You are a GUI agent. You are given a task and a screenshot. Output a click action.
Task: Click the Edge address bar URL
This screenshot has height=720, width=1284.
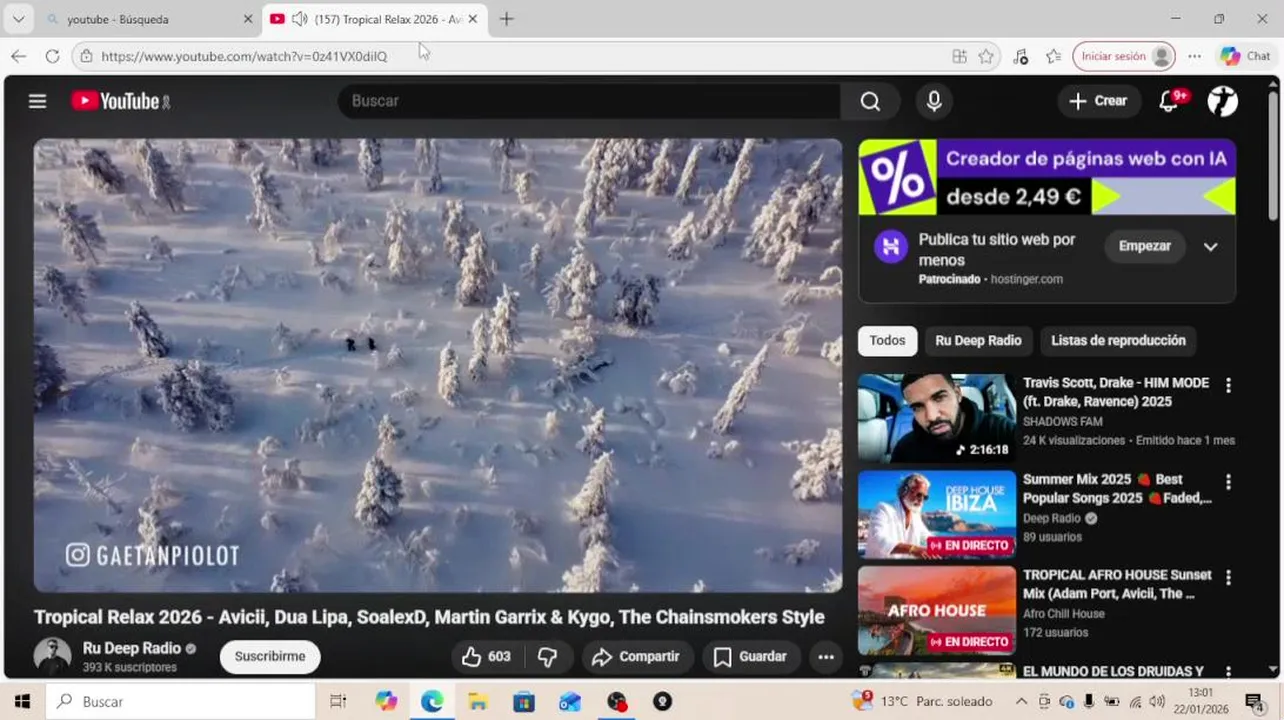point(244,56)
